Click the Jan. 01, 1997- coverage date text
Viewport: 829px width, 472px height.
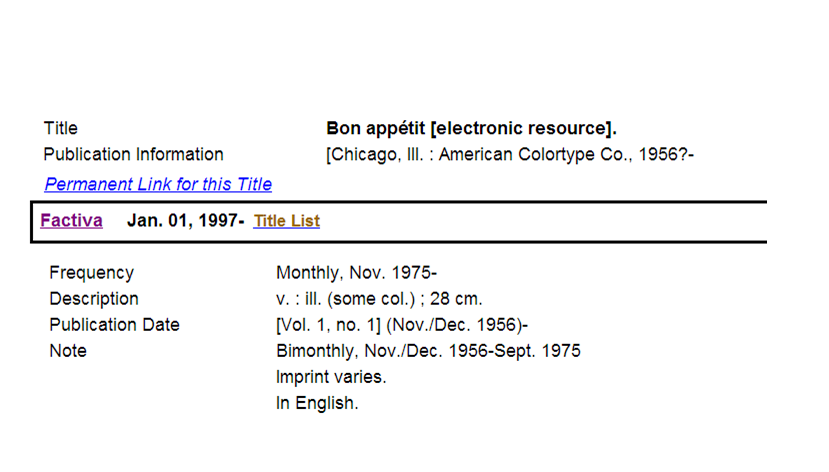[x=186, y=220]
